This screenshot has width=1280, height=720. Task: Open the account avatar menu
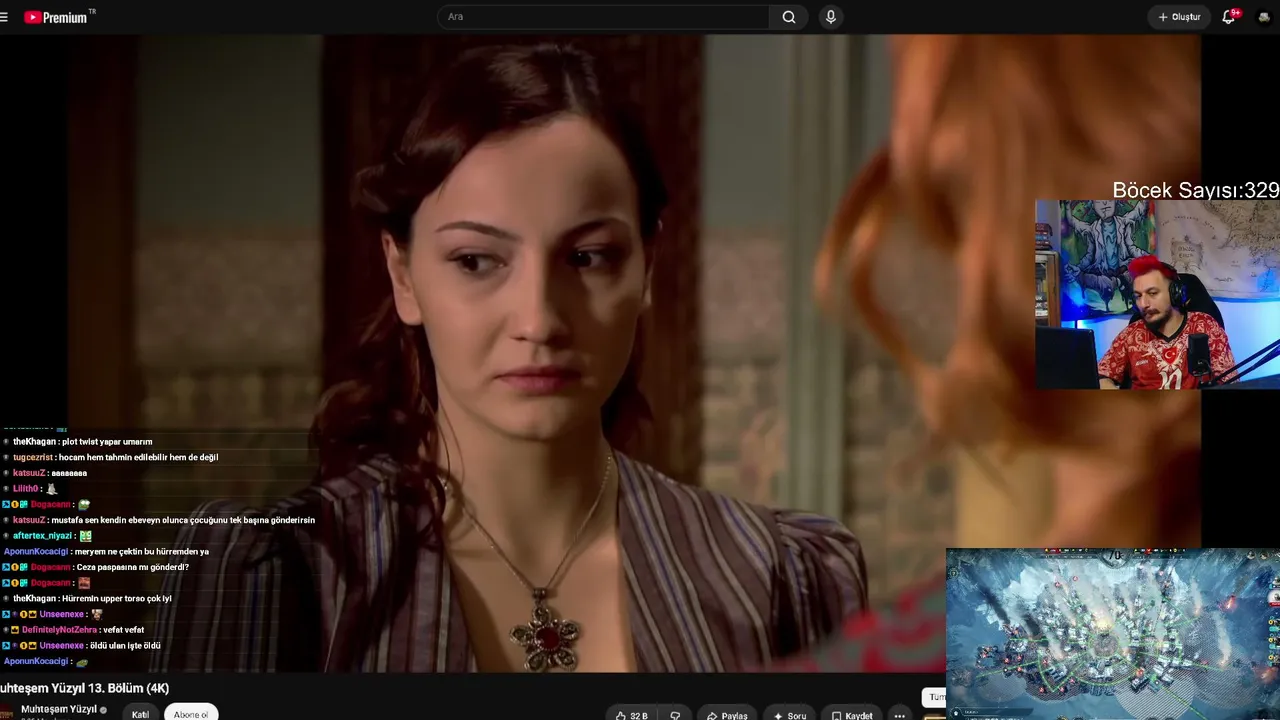[1264, 17]
